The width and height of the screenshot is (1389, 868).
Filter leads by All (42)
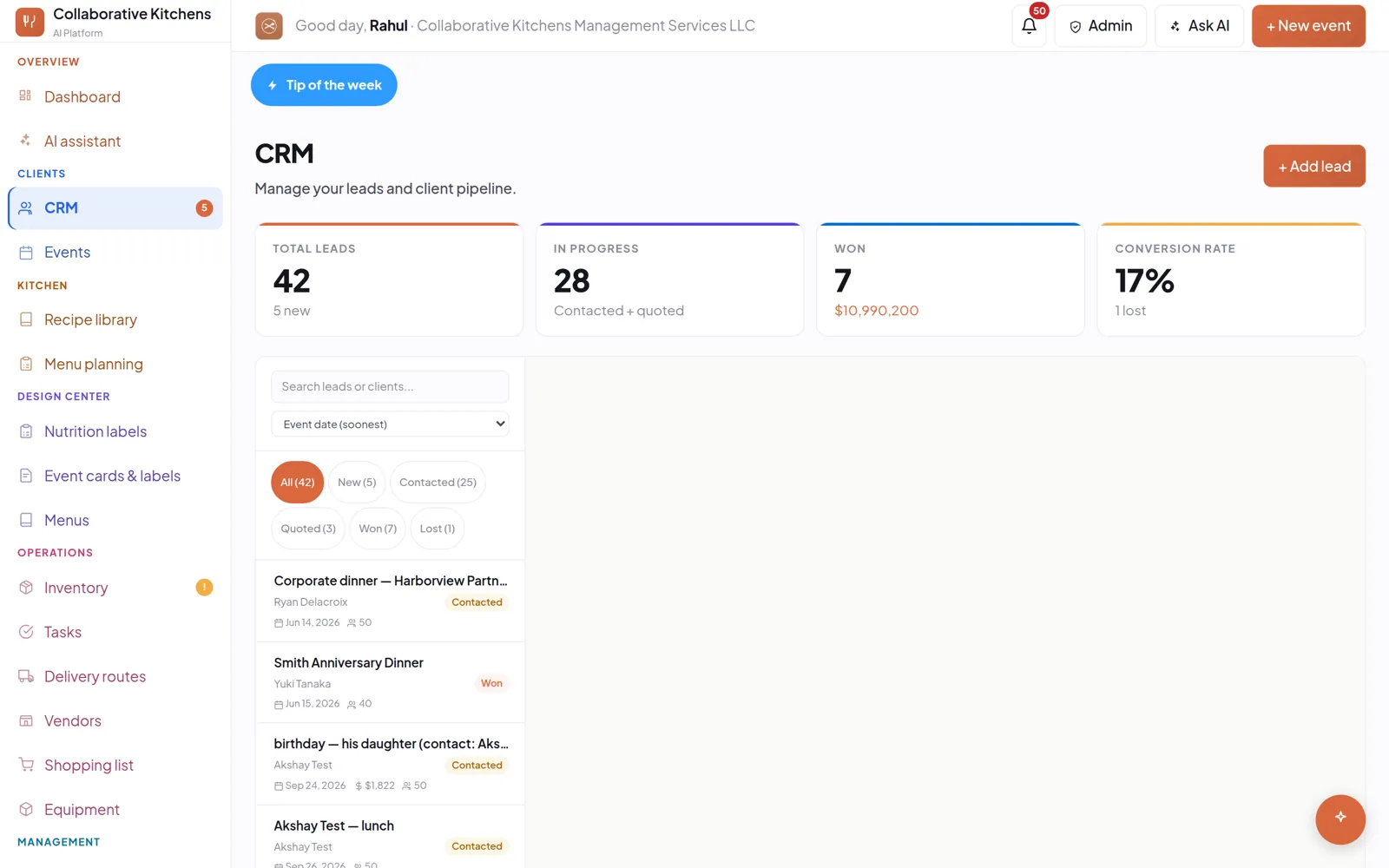click(x=297, y=482)
